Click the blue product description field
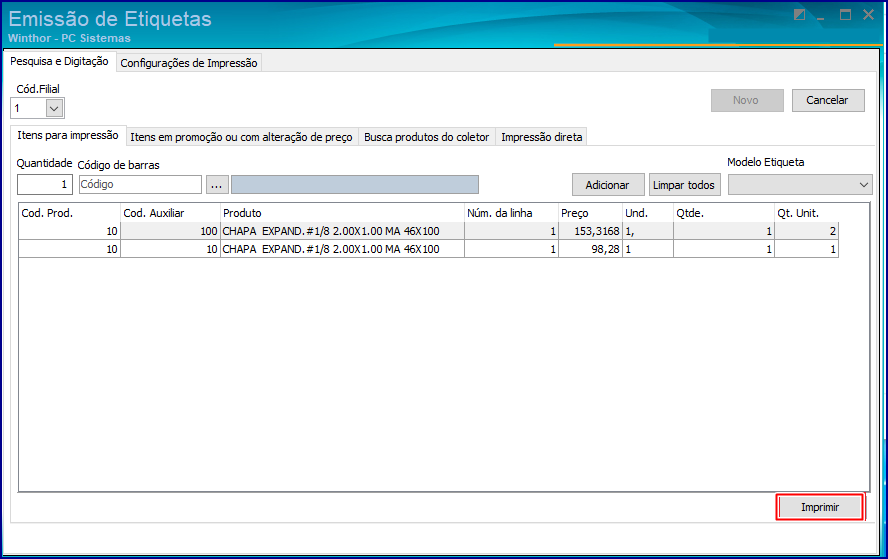Image resolution: width=888 pixels, height=559 pixels. click(x=355, y=185)
